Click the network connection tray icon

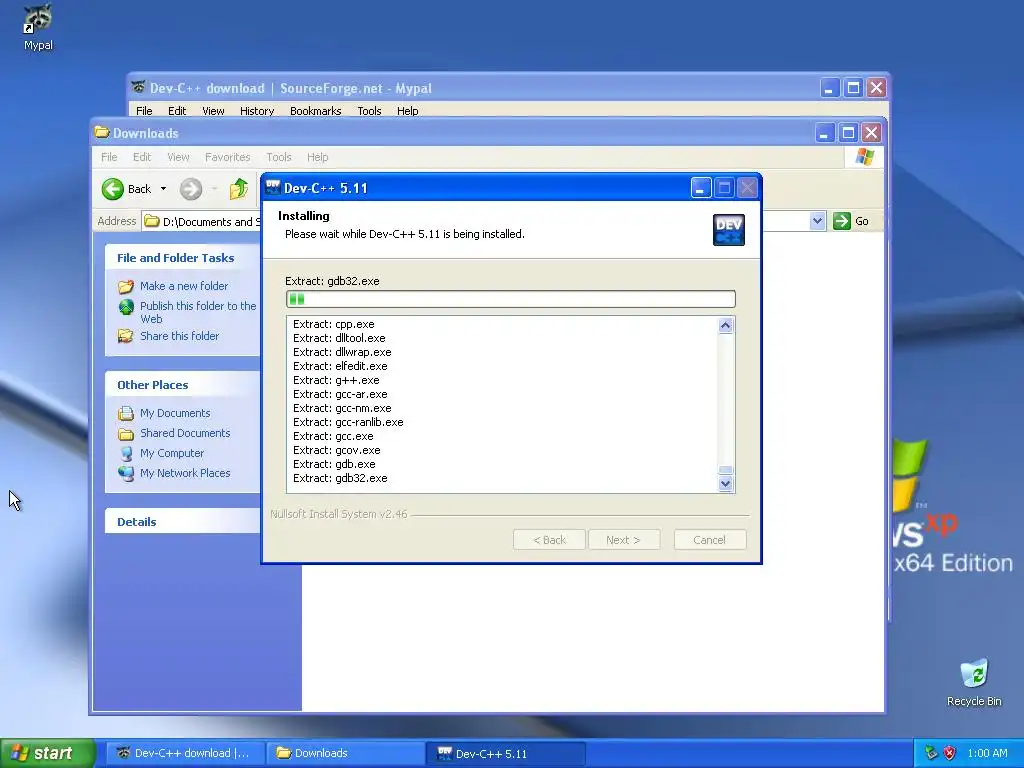tap(931, 753)
